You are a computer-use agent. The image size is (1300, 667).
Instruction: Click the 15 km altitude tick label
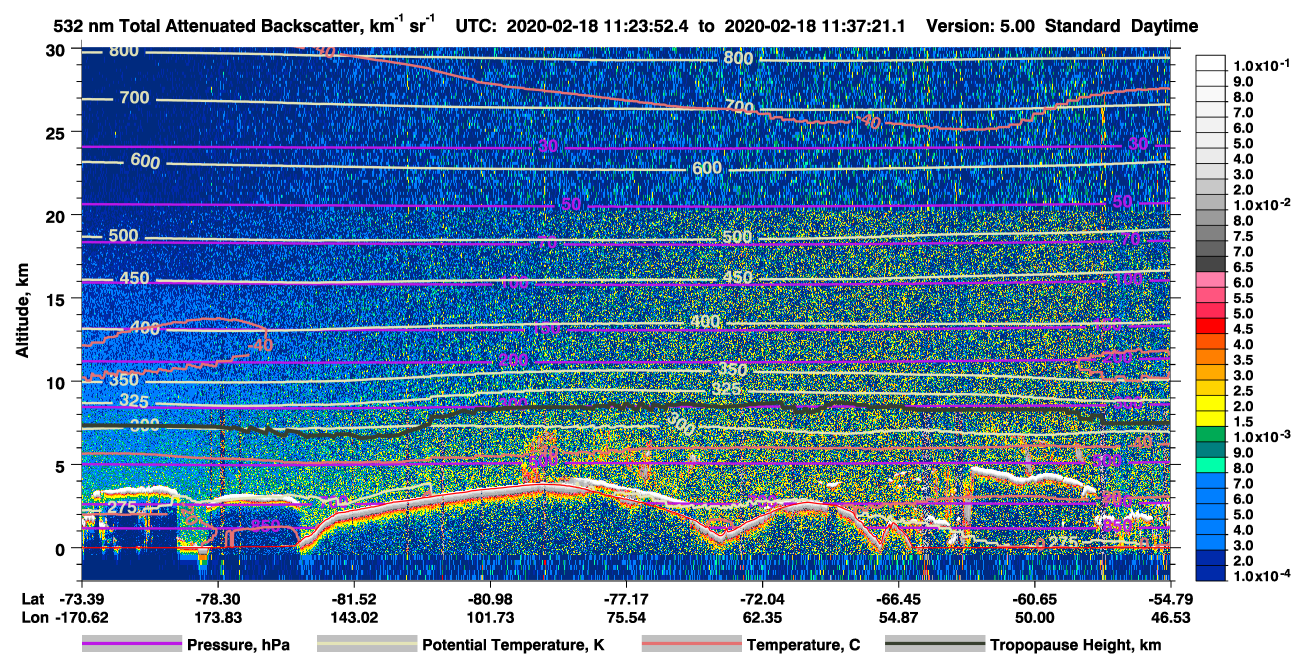click(59, 298)
